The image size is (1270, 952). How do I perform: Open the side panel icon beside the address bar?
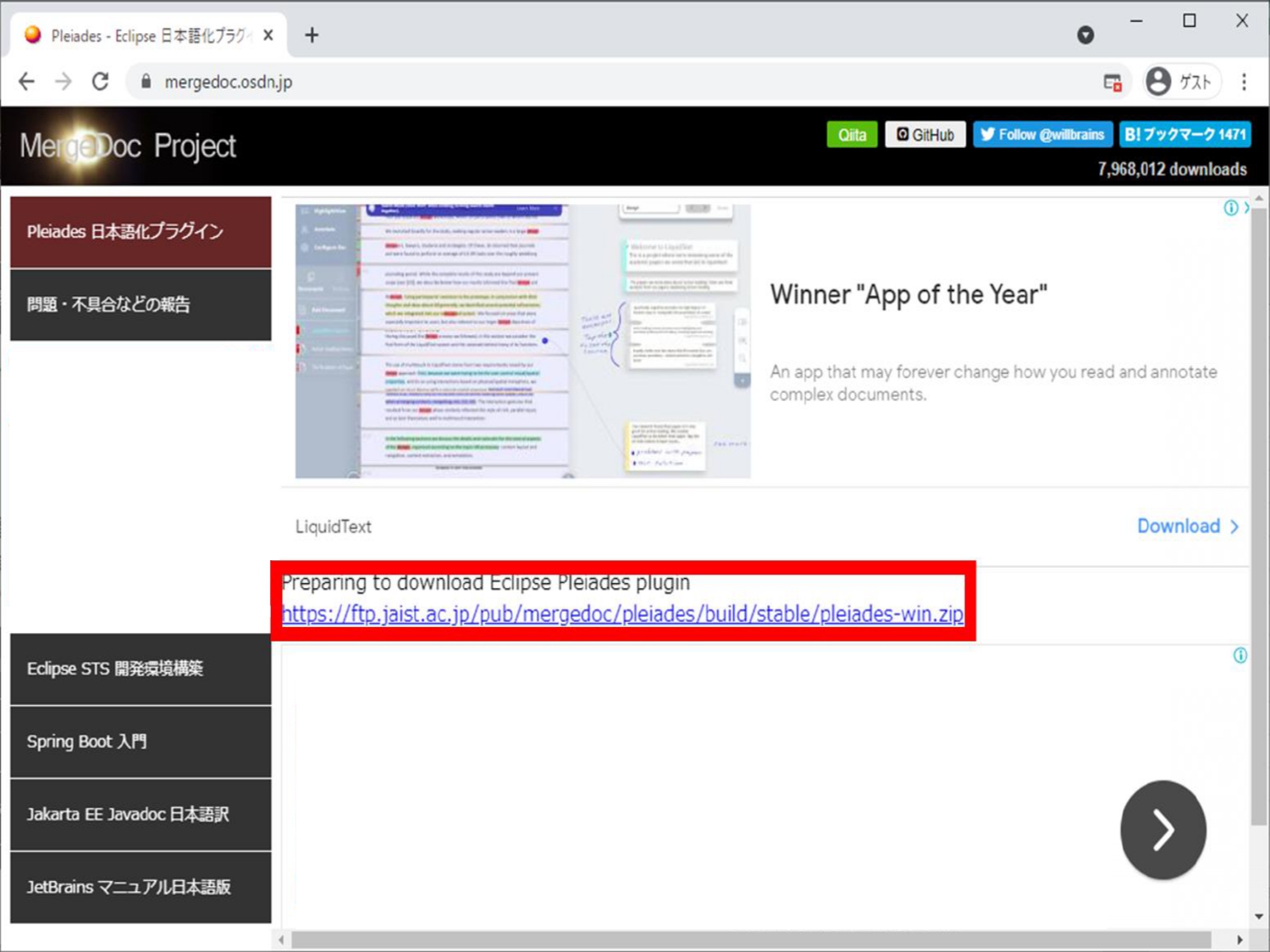(x=1113, y=81)
